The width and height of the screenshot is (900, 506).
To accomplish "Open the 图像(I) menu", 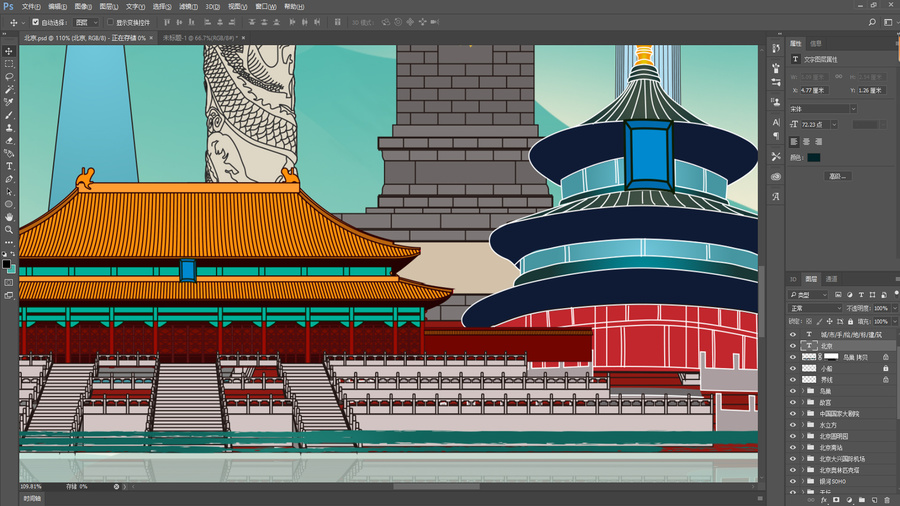I will coord(83,7).
